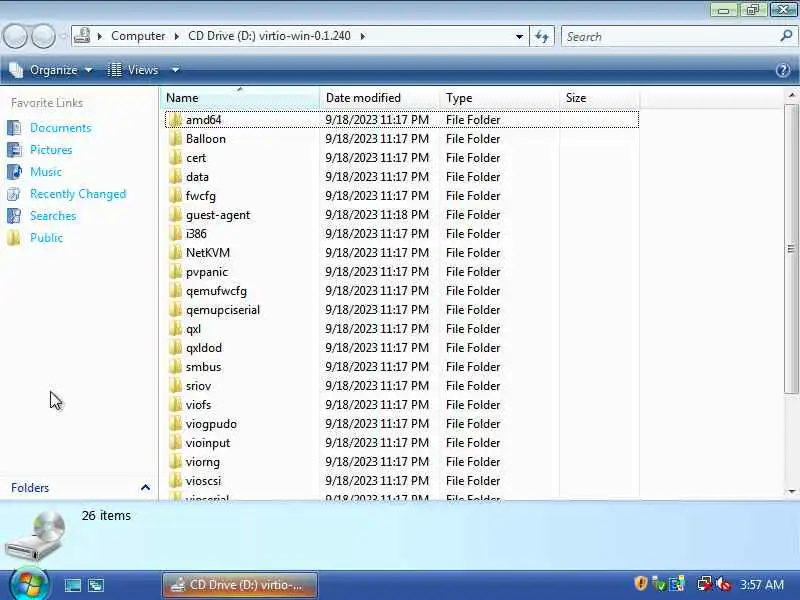Click the Forward navigation button
Image resolution: width=800 pixels, height=600 pixels.
[44, 36]
